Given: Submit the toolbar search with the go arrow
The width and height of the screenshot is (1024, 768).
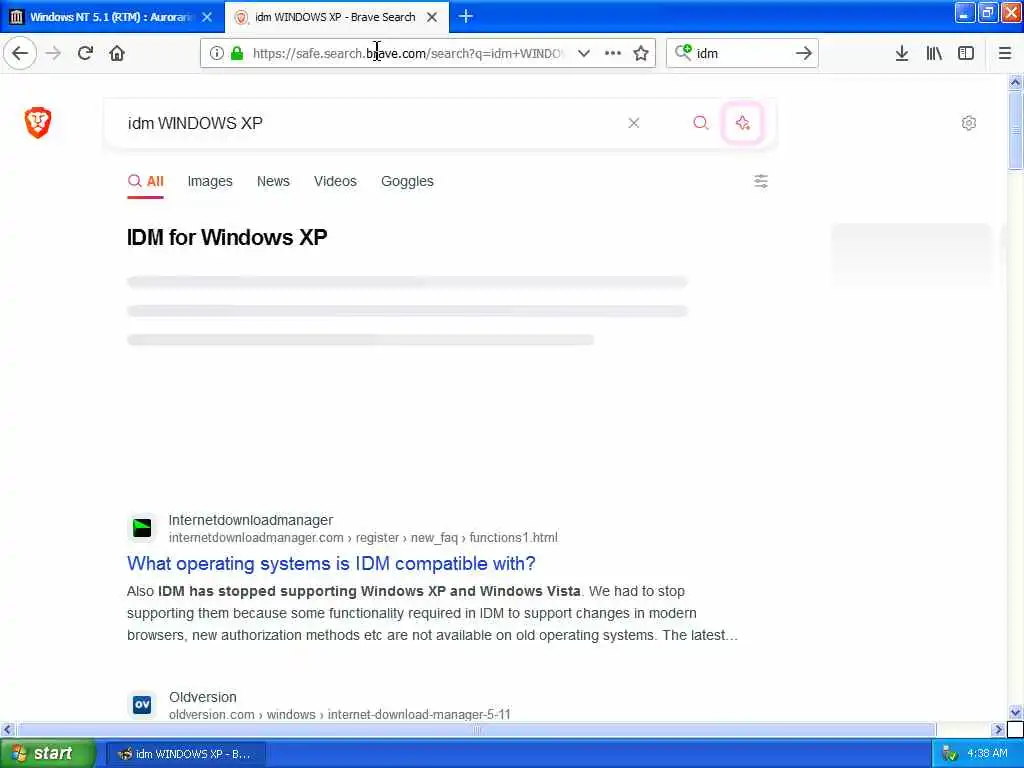Looking at the screenshot, I should click(x=804, y=53).
